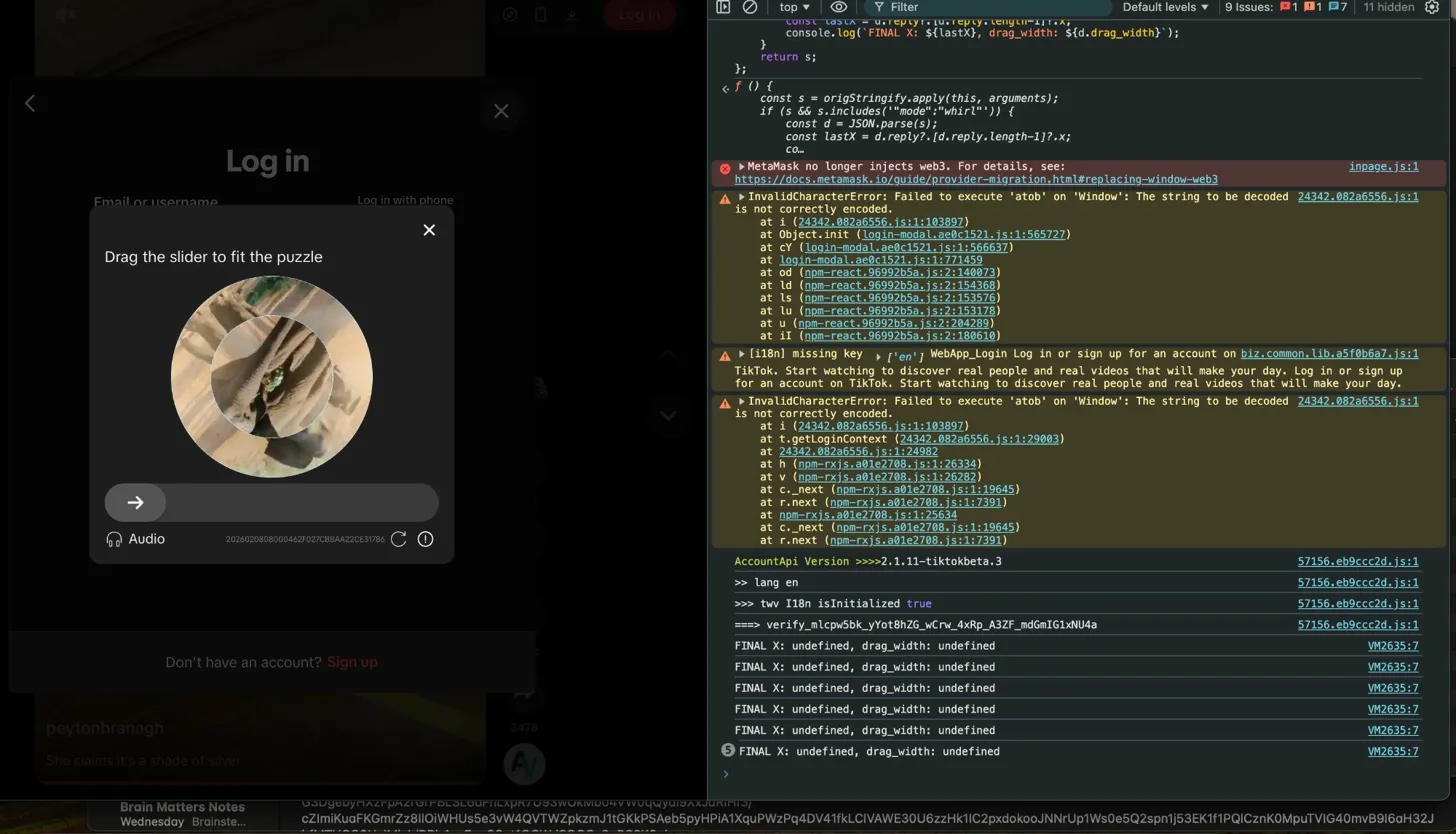
Task: Navigate to next video with down chevron
Action: (667, 414)
